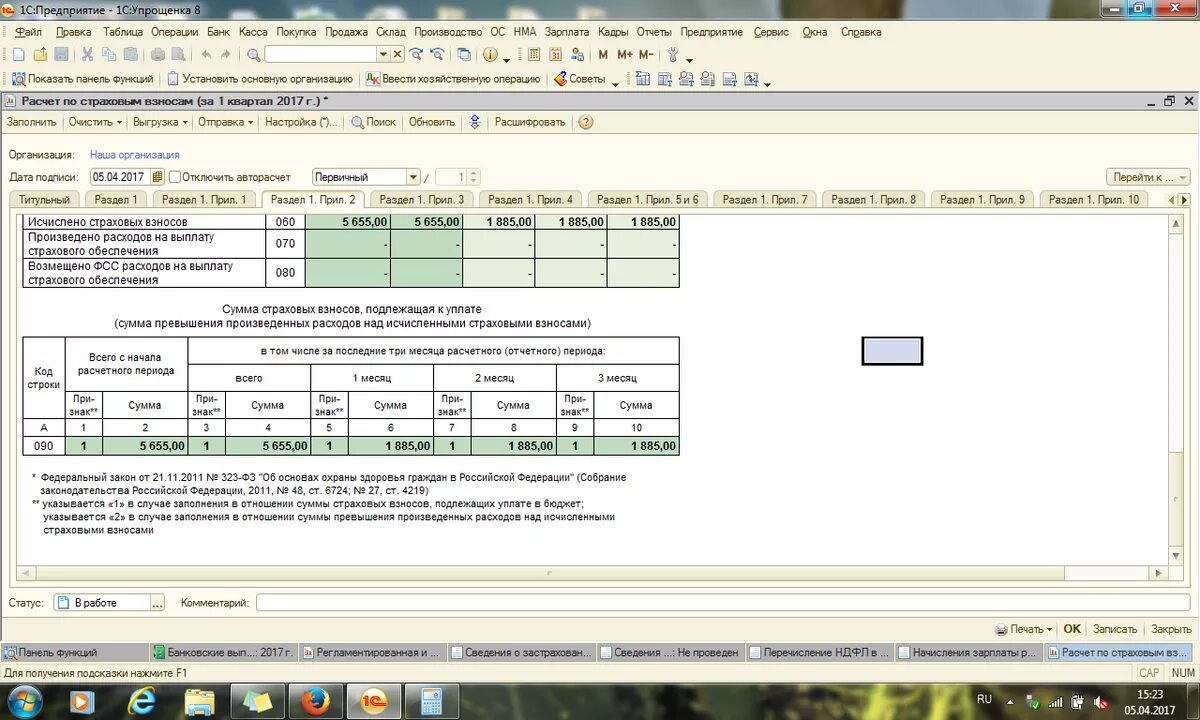Click Обновить button
Screen dimensions: 1200x720
click(x=432, y=122)
